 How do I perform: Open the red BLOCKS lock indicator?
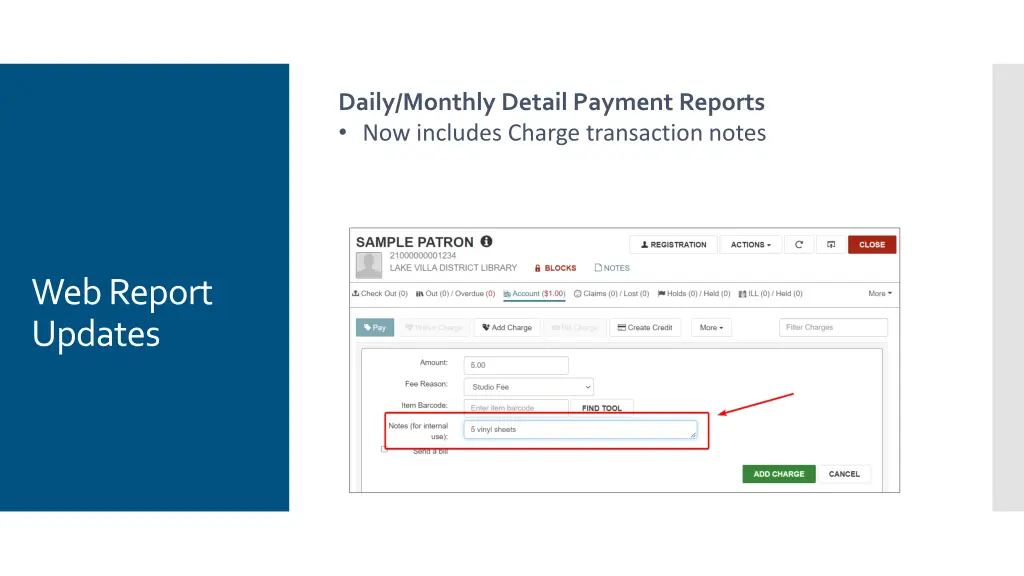[555, 268]
